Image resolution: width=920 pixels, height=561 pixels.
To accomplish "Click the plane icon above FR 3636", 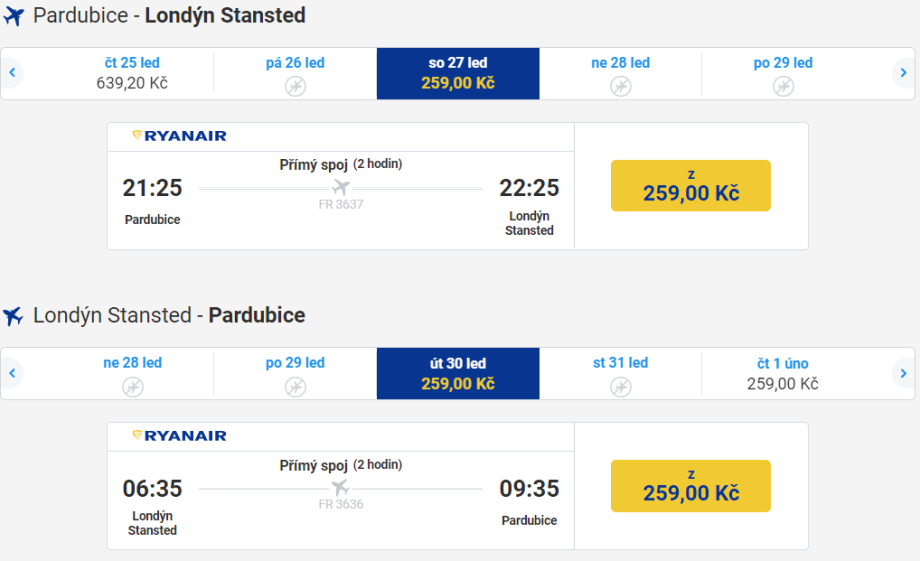I will coord(341,487).
